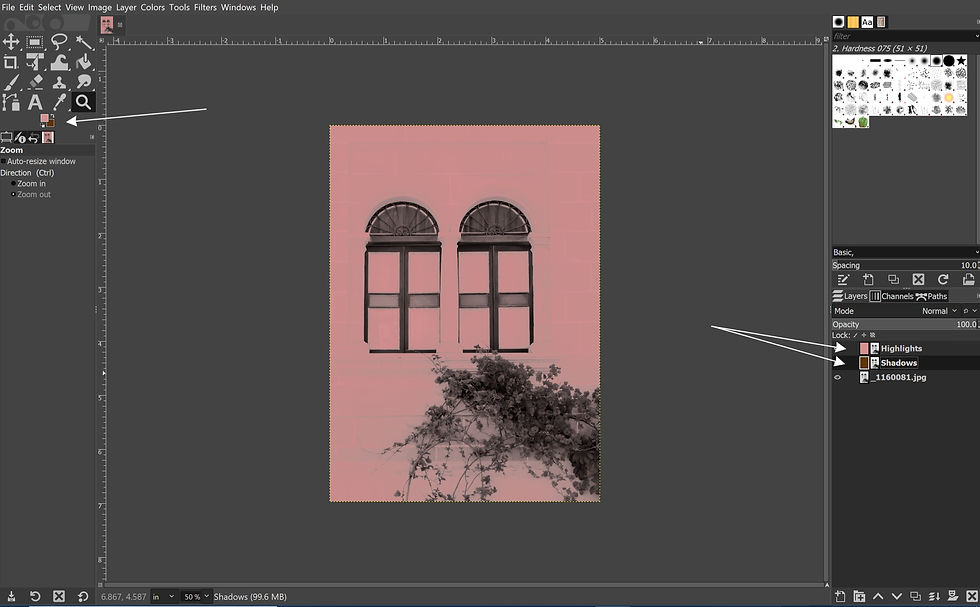
Task: Lower the selected layer one step
Action: 897,596
